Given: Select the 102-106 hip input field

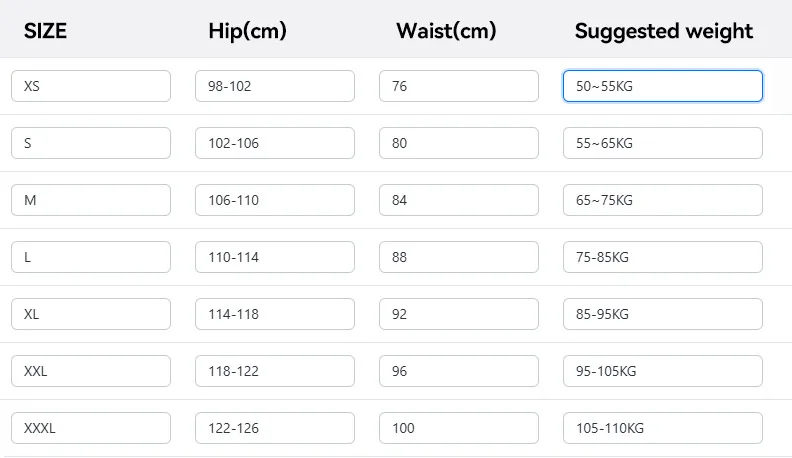Looking at the screenshot, I should coord(275,143).
